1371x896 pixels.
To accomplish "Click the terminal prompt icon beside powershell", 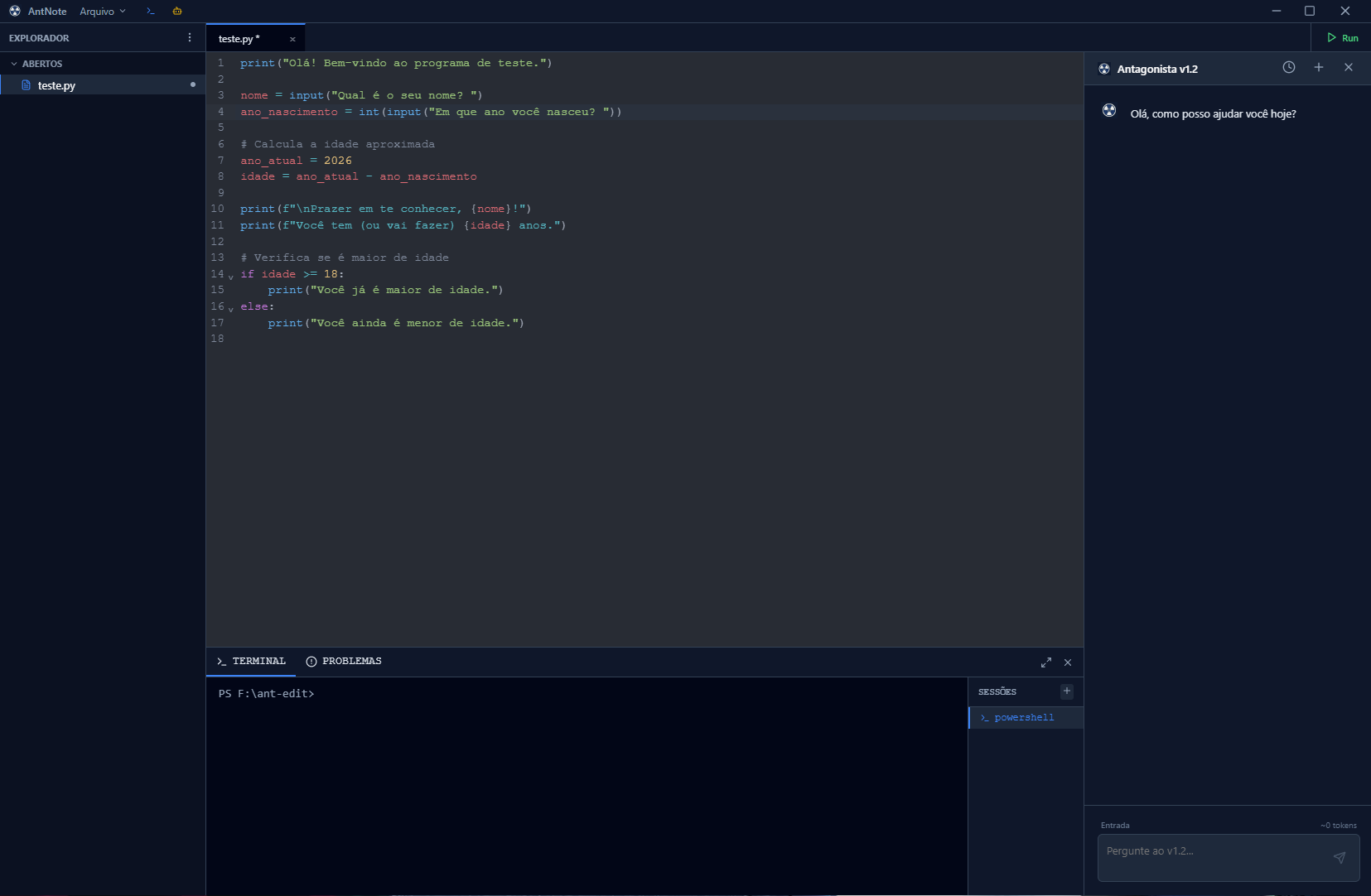I will click(x=984, y=717).
